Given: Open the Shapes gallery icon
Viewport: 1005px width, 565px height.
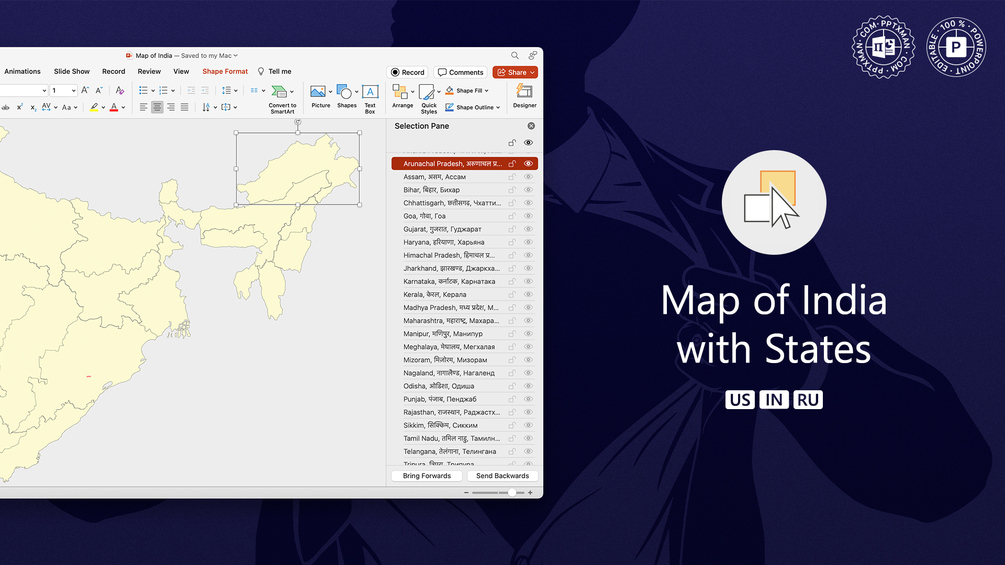Looking at the screenshot, I should (344, 92).
